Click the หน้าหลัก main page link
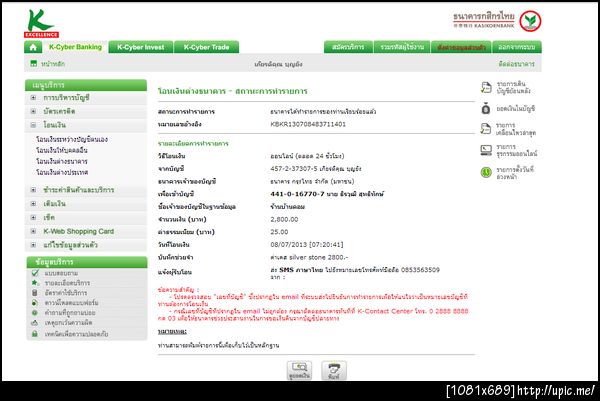Viewport: 600px width, 401px height. (53, 64)
